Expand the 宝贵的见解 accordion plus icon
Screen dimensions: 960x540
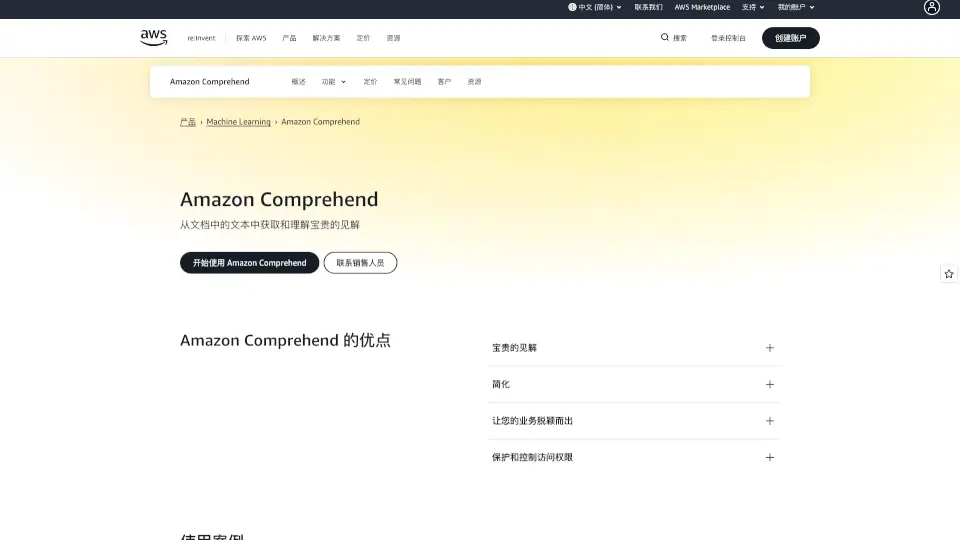[x=770, y=348]
